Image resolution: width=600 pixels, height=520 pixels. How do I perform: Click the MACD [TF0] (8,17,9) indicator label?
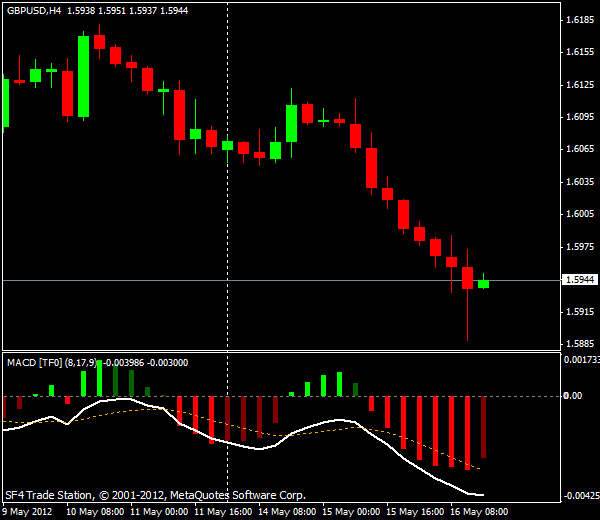pyautogui.click(x=52, y=363)
